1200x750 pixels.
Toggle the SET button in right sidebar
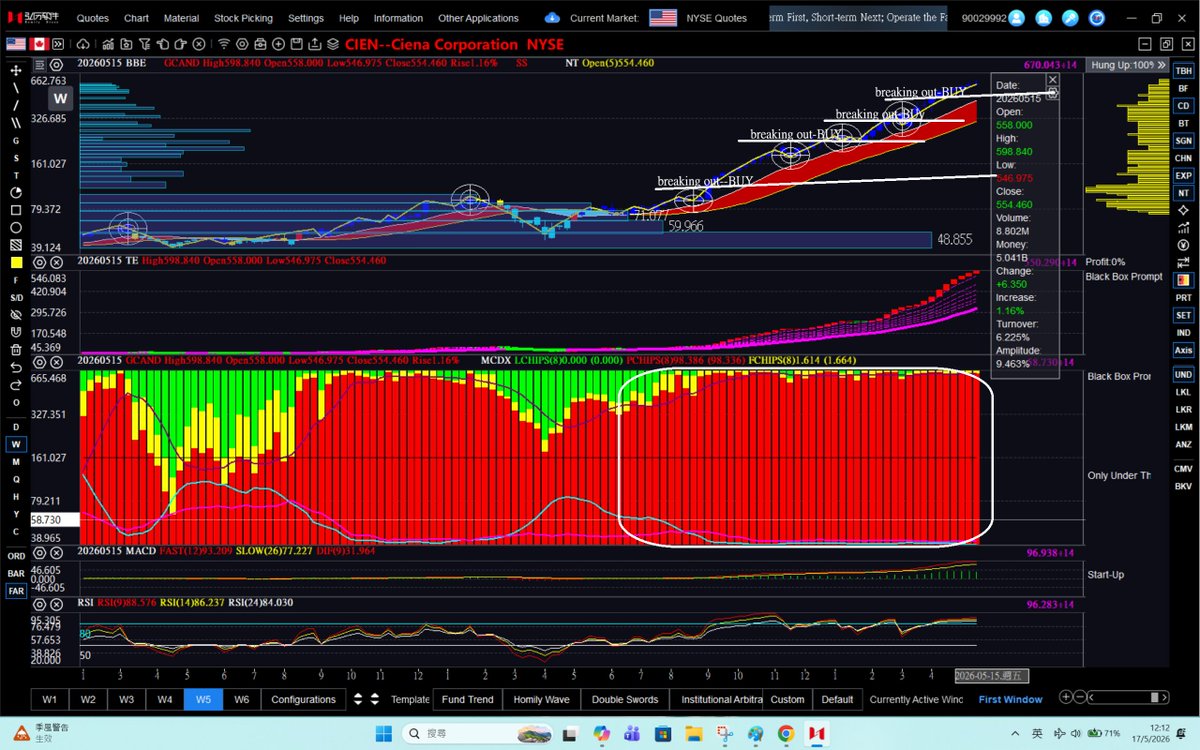[x=1183, y=315]
